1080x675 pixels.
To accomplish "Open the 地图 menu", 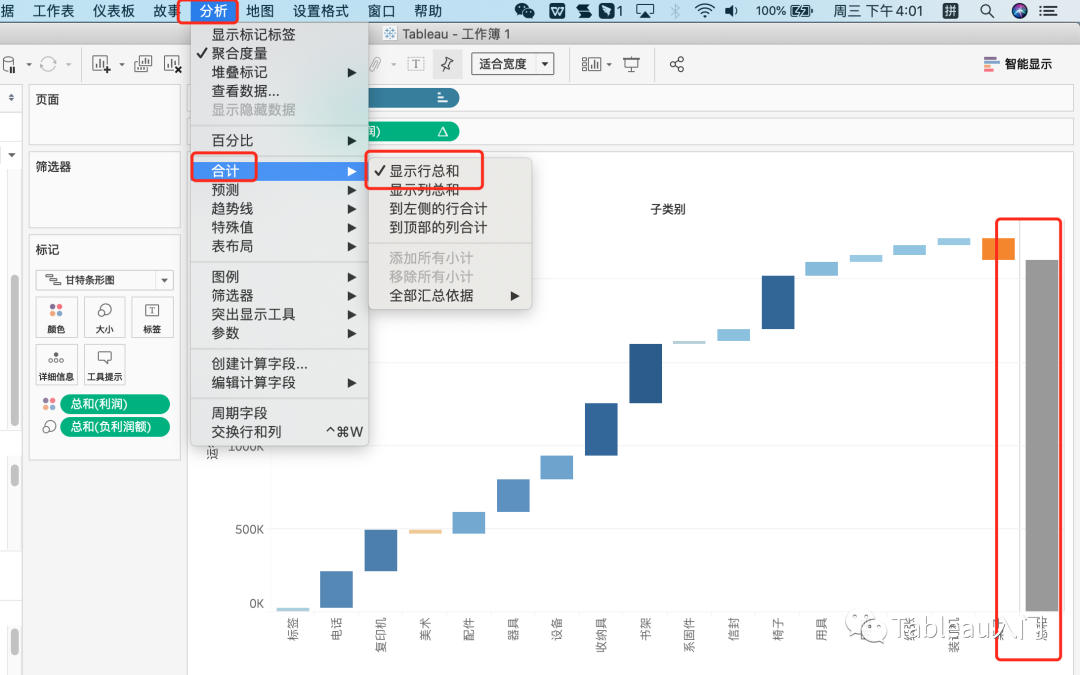I will click(260, 11).
